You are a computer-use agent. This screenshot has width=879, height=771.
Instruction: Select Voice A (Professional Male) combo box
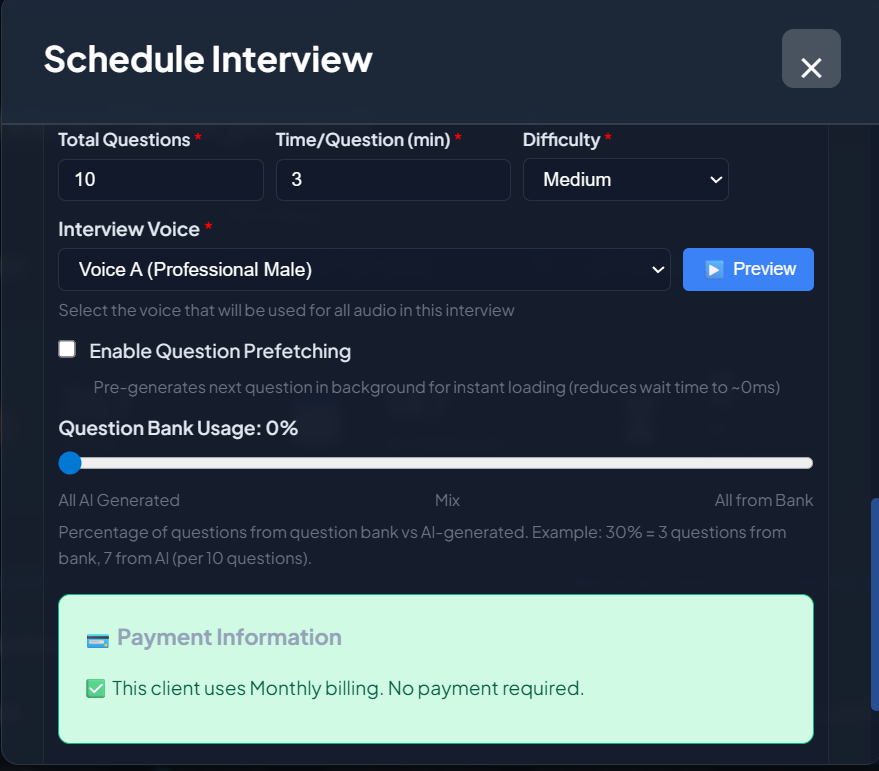(365, 269)
